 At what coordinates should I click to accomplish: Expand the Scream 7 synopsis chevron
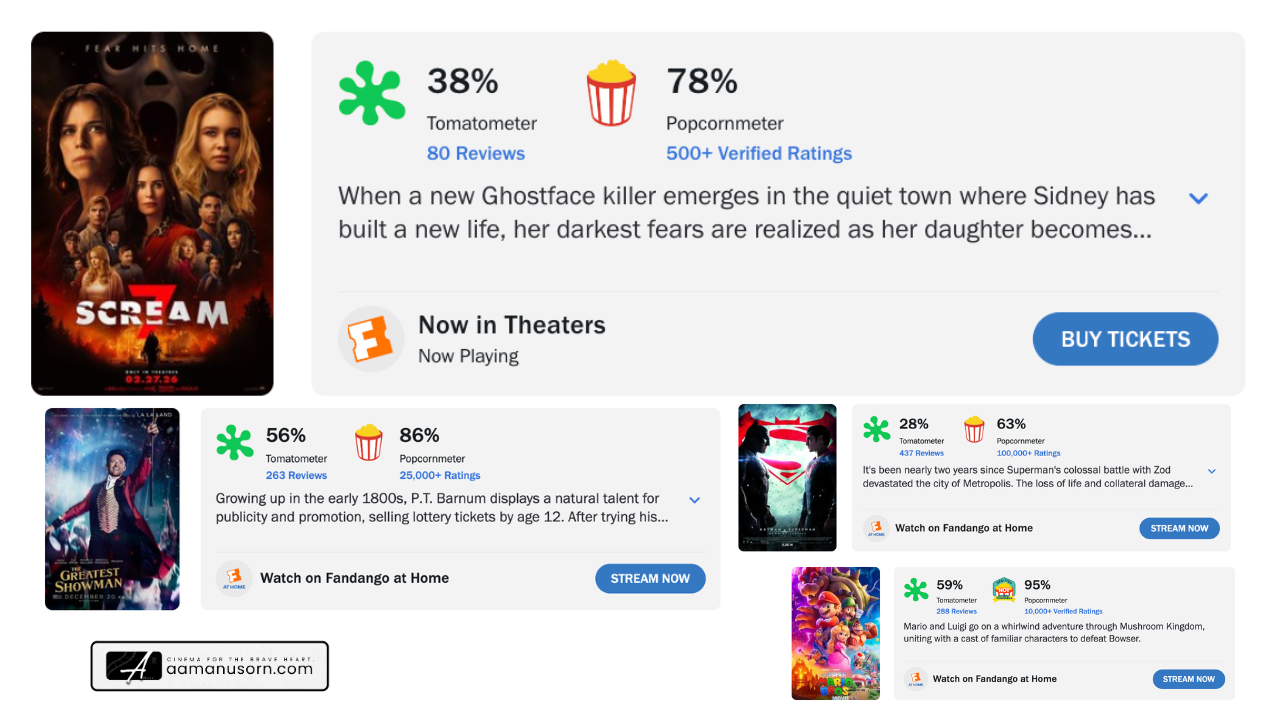pos(1198,198)
